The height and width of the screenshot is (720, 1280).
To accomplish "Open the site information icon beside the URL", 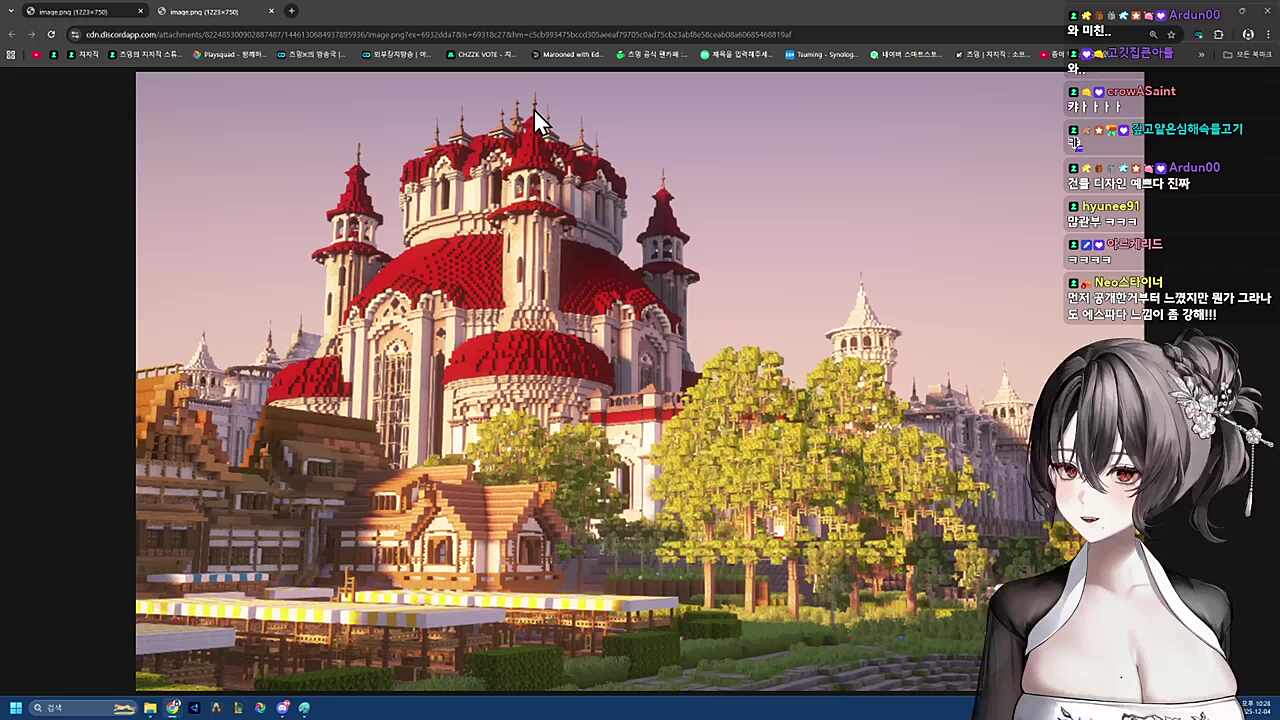I will tap(75, 34).
